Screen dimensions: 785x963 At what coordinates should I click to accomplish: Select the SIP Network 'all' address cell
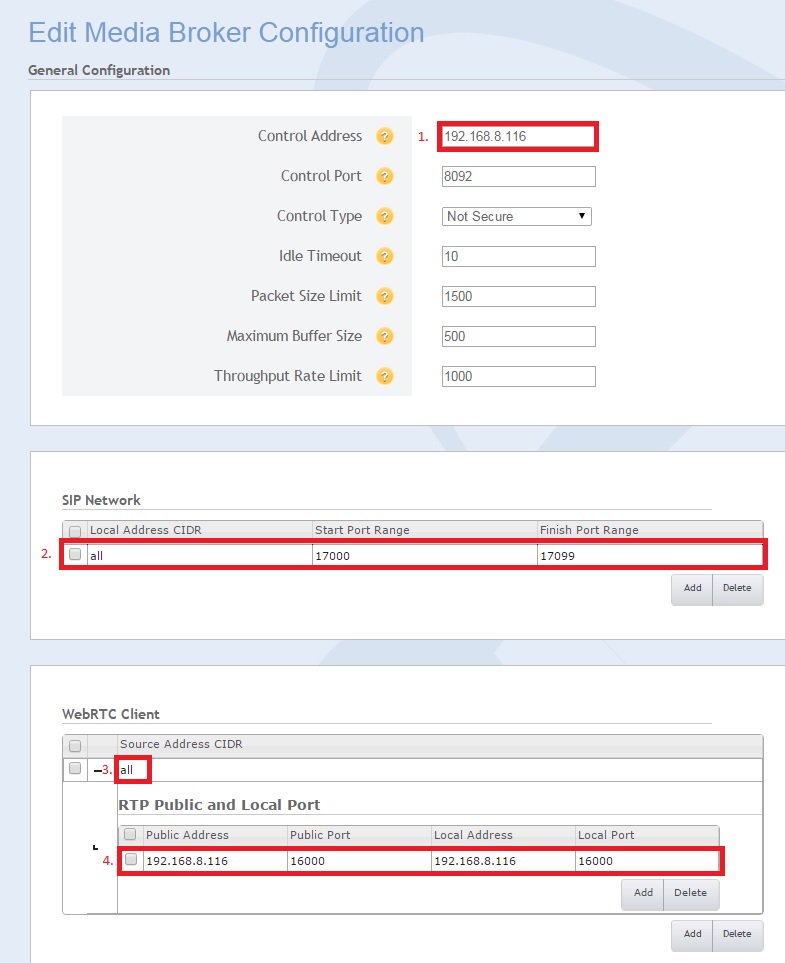tap(200, 555)
